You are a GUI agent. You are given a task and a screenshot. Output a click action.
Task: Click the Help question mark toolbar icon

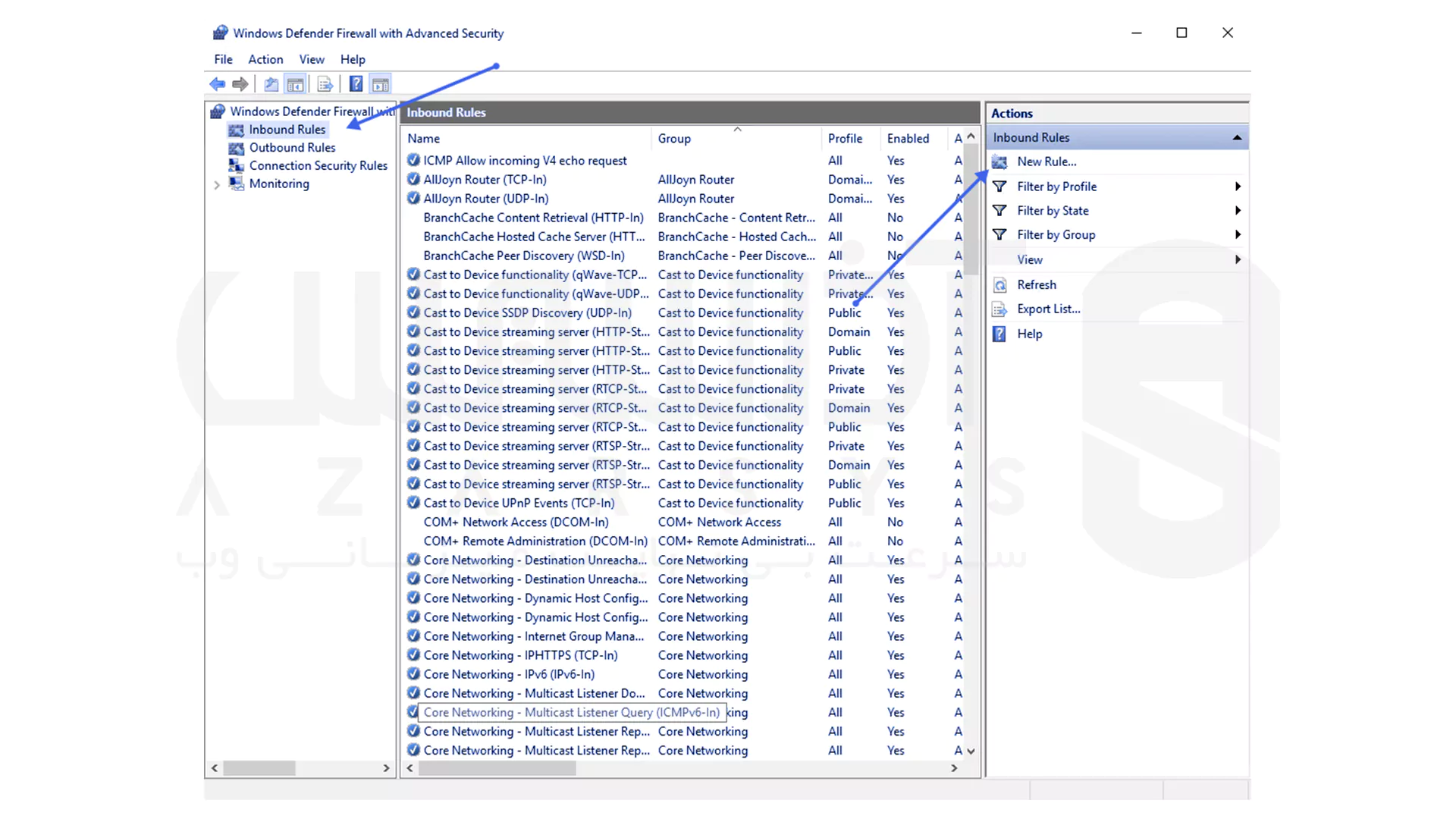[x=356, y=84]
